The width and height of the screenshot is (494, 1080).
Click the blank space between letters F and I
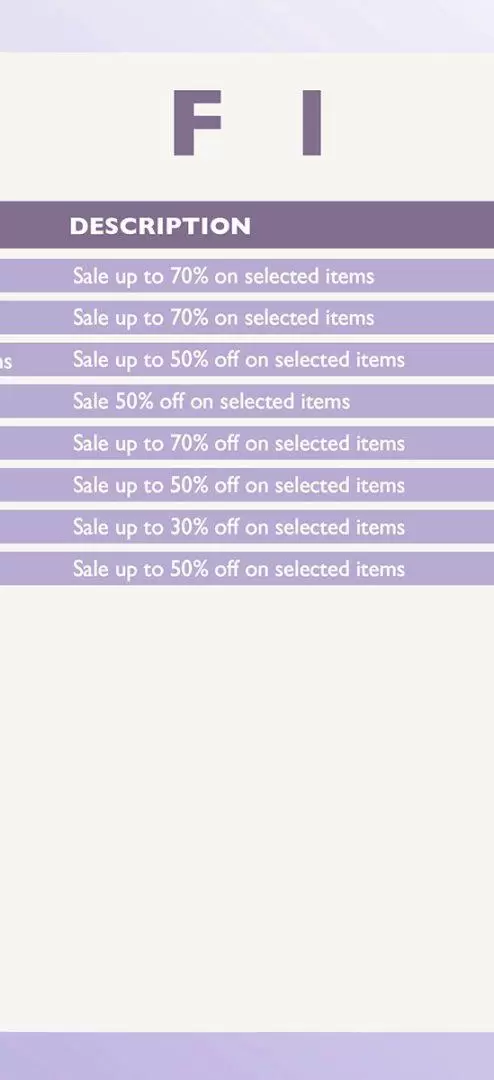262,123
